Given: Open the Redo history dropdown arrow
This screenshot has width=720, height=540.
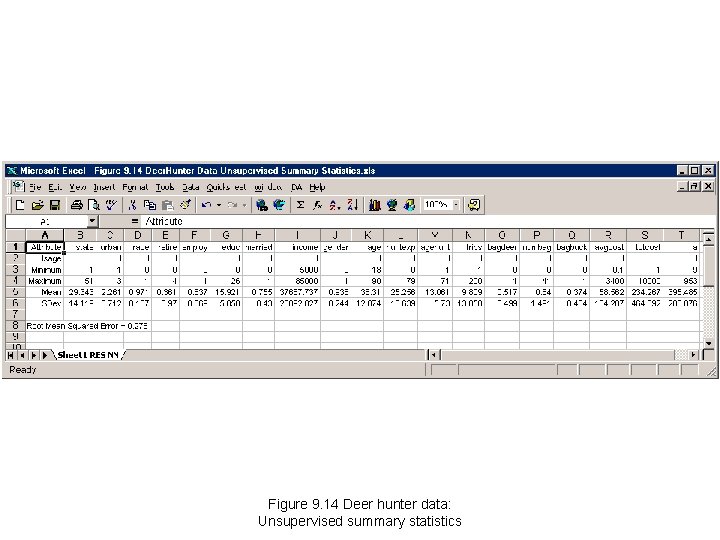Looking at the screenshot, I should pyautogui.click(x=244, y=205).
